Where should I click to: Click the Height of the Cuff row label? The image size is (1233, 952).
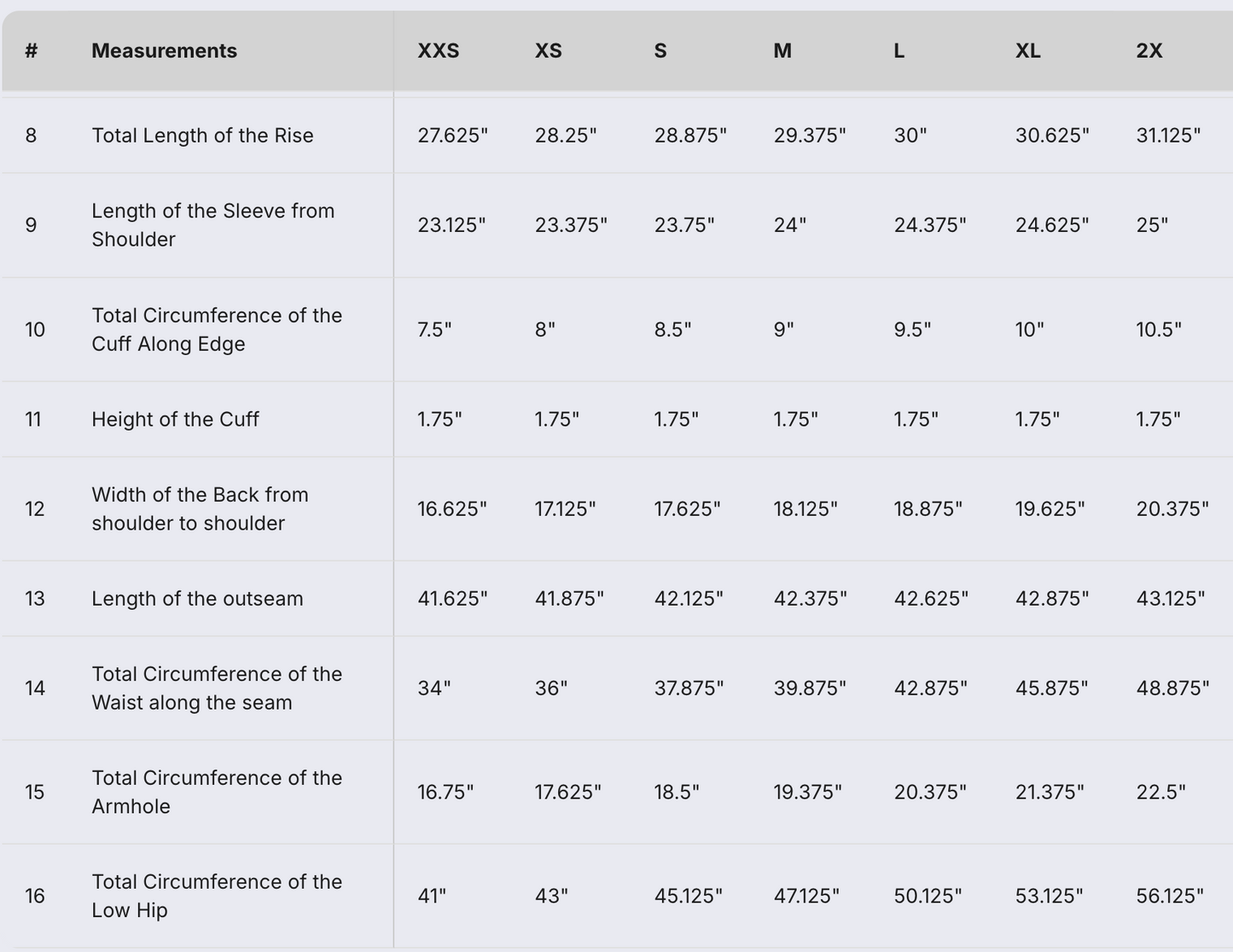(x=175, y=420)
